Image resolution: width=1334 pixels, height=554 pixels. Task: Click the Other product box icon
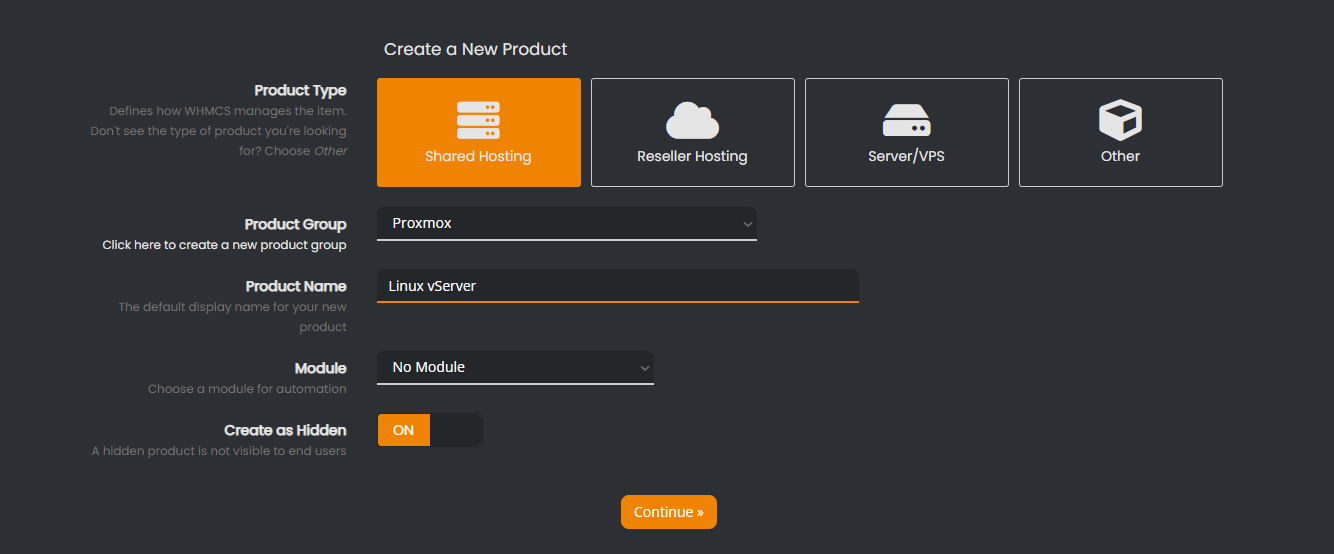pyautogui.click(x=1120, y=120)
